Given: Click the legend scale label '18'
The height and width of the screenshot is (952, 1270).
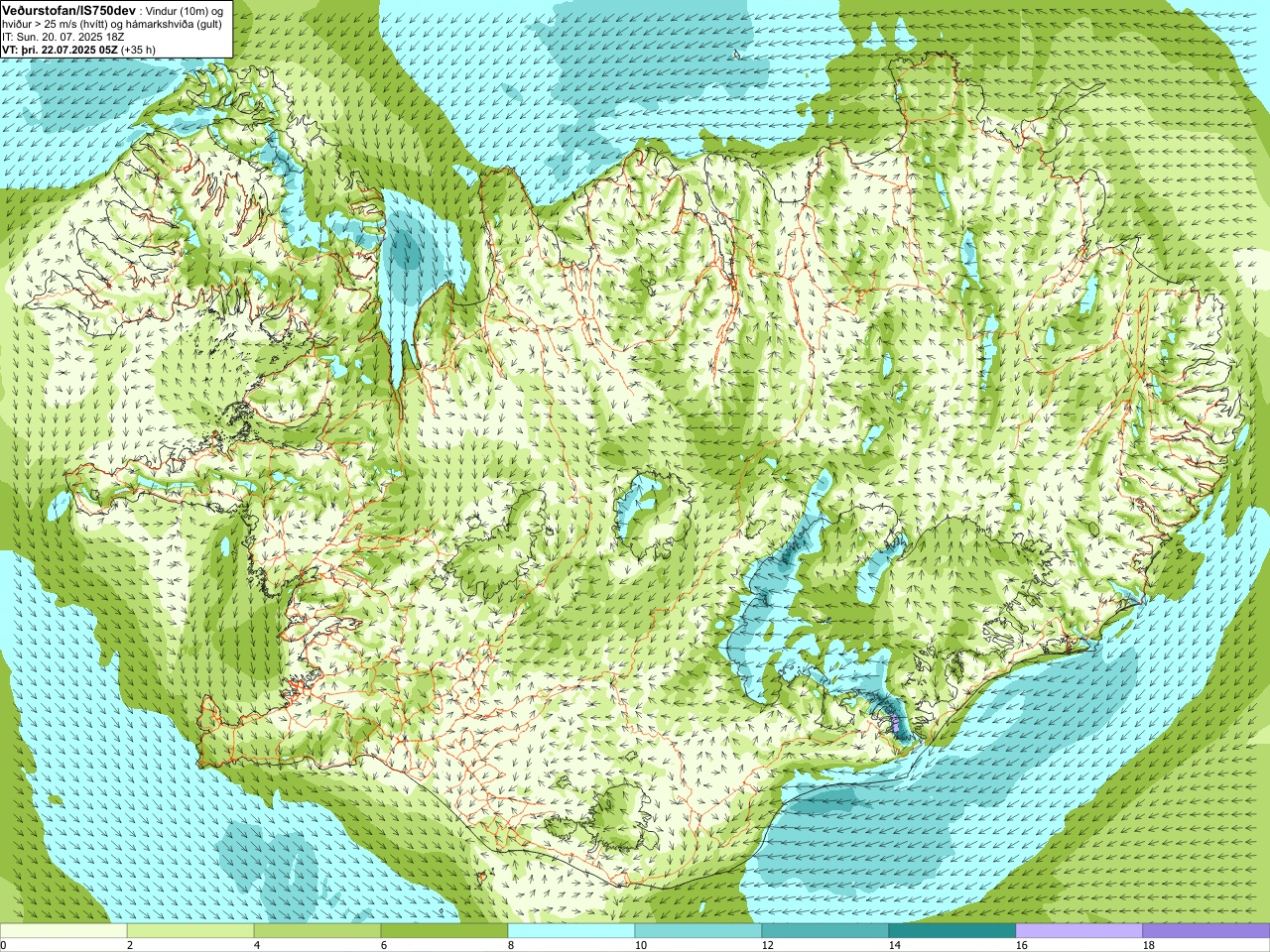Looking at the screenshot, I should tap(1148, 946).
